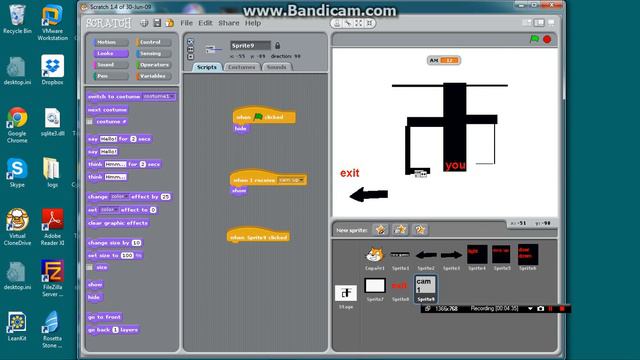The image size is (640, 360).
Task: Switch to the Scripts tab
Action: point(207,67)
